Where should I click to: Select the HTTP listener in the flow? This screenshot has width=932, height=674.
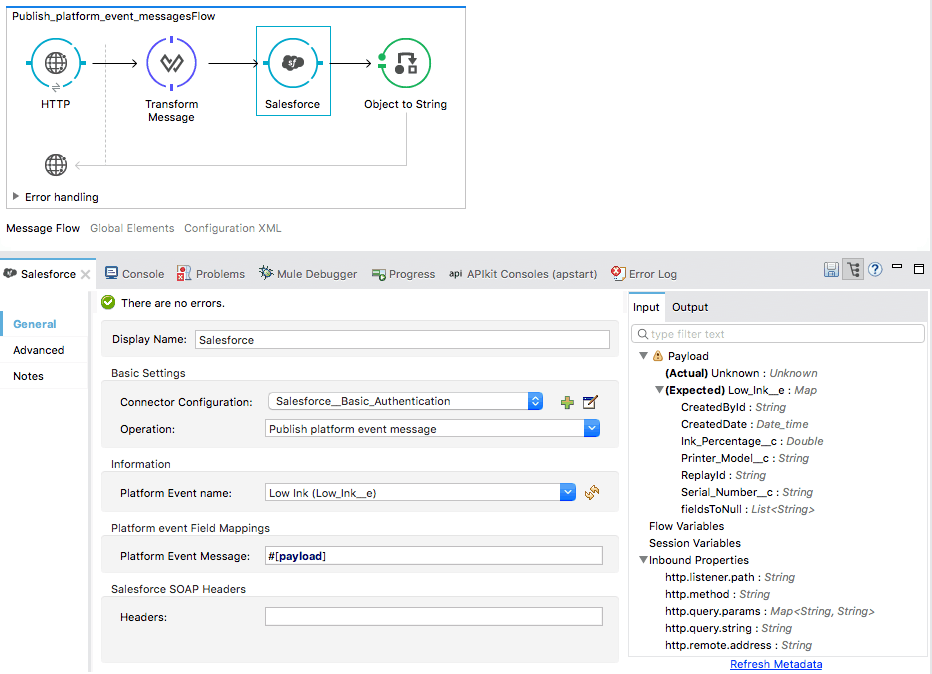click(55, 62)
